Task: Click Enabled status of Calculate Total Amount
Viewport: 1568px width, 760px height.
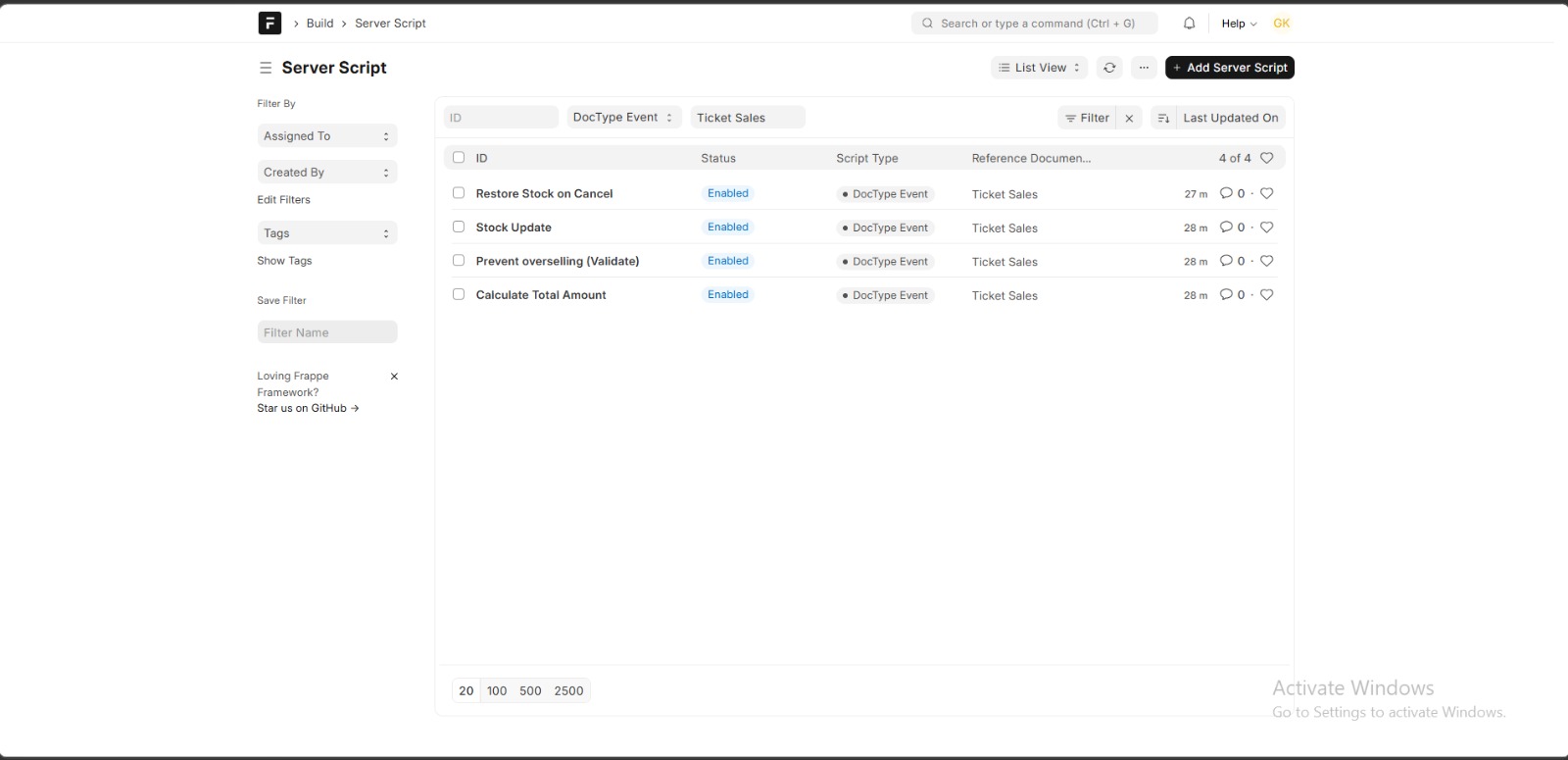Action: (728, 295)
